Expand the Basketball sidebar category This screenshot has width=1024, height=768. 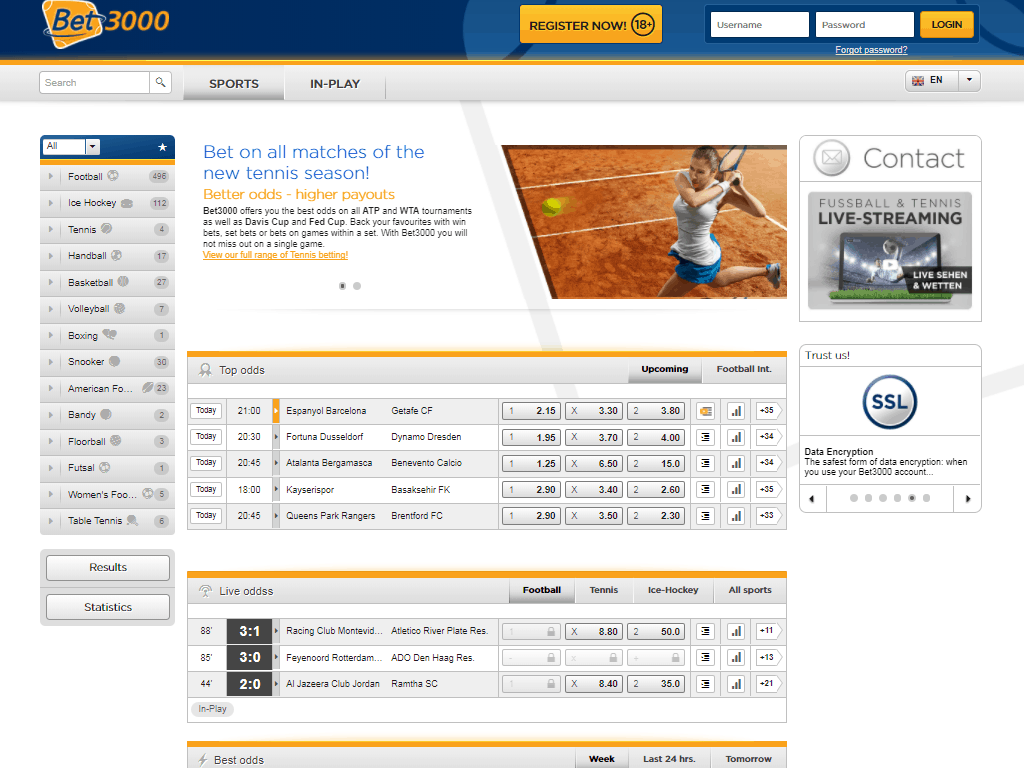(x=107, y=282)
